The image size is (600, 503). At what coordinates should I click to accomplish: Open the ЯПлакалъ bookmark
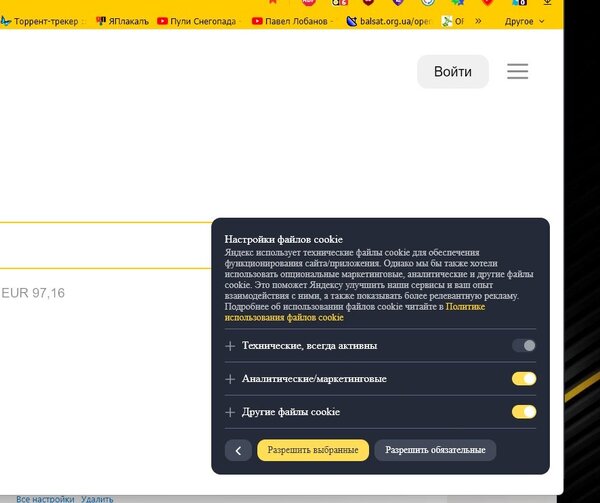[x=122, y=21]
